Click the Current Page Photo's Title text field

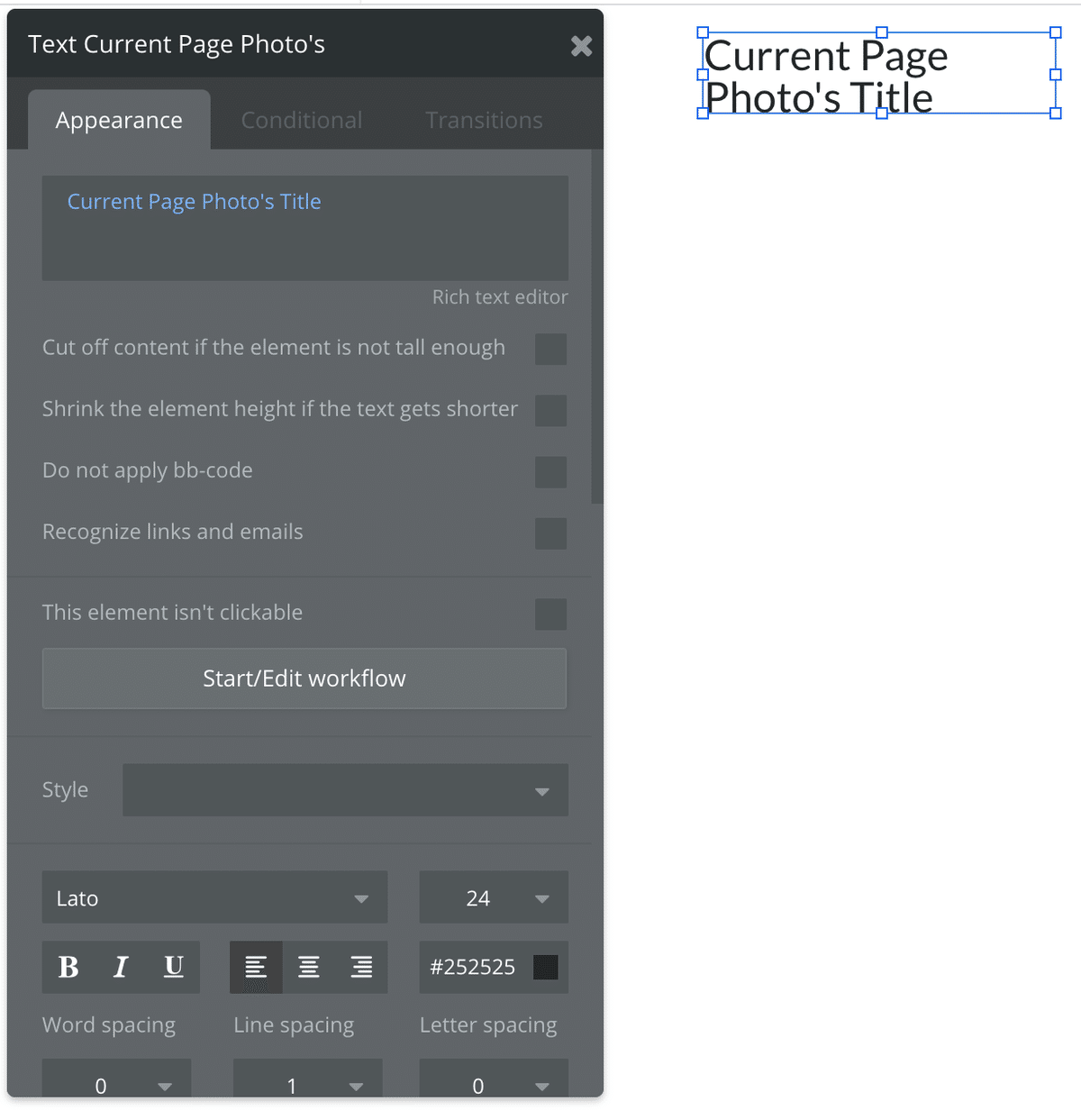point(304,228)
